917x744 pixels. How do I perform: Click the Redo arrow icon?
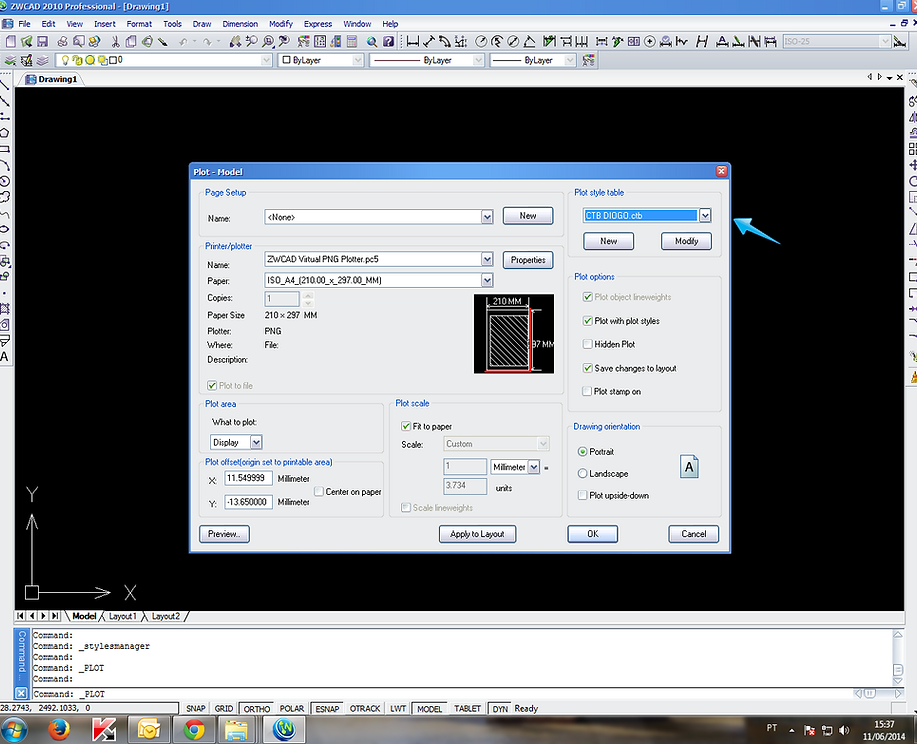[x=207, y=42]
